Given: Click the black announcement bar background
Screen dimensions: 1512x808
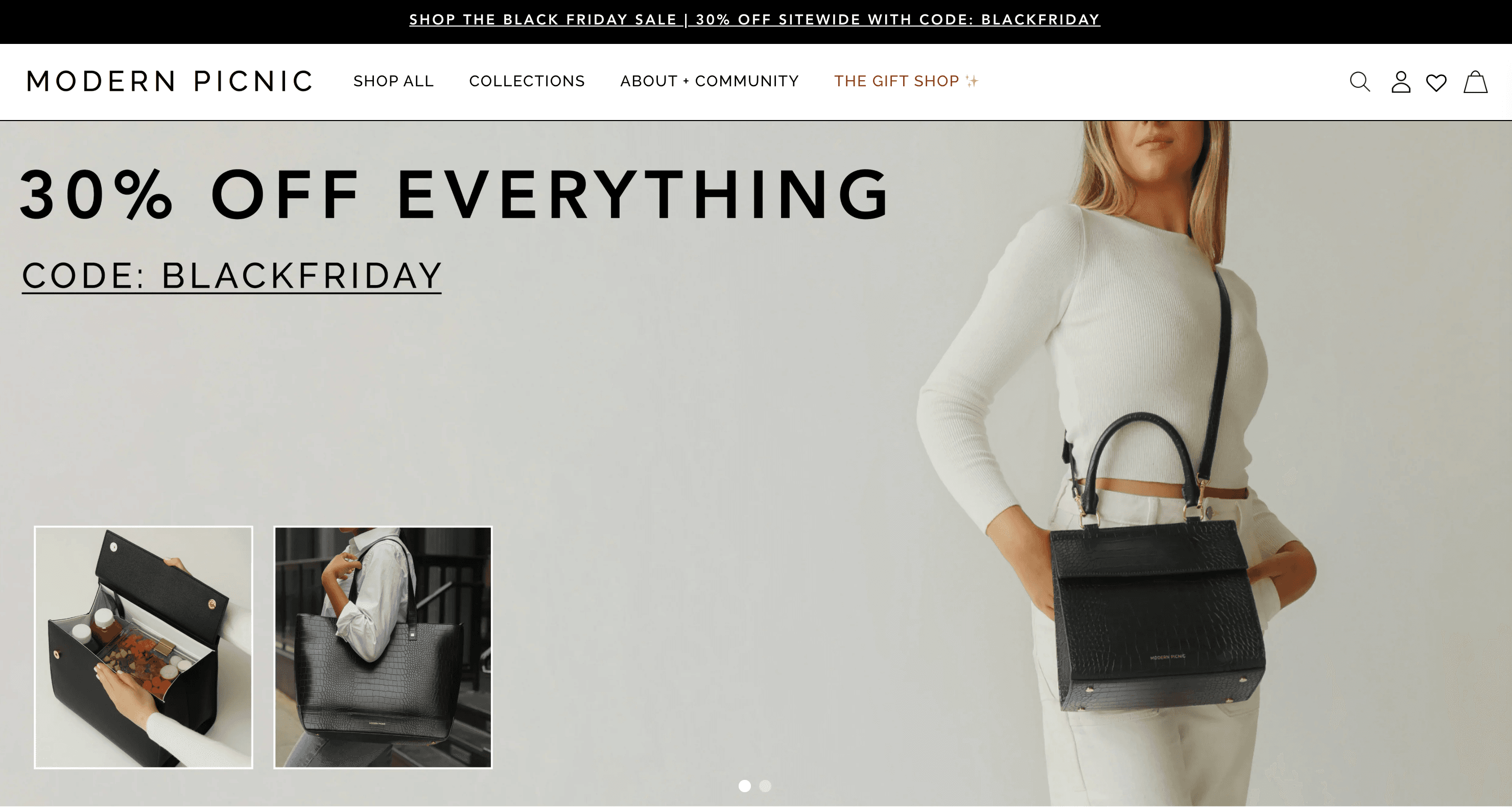Looking at the screenshot, I should point(176,22).
